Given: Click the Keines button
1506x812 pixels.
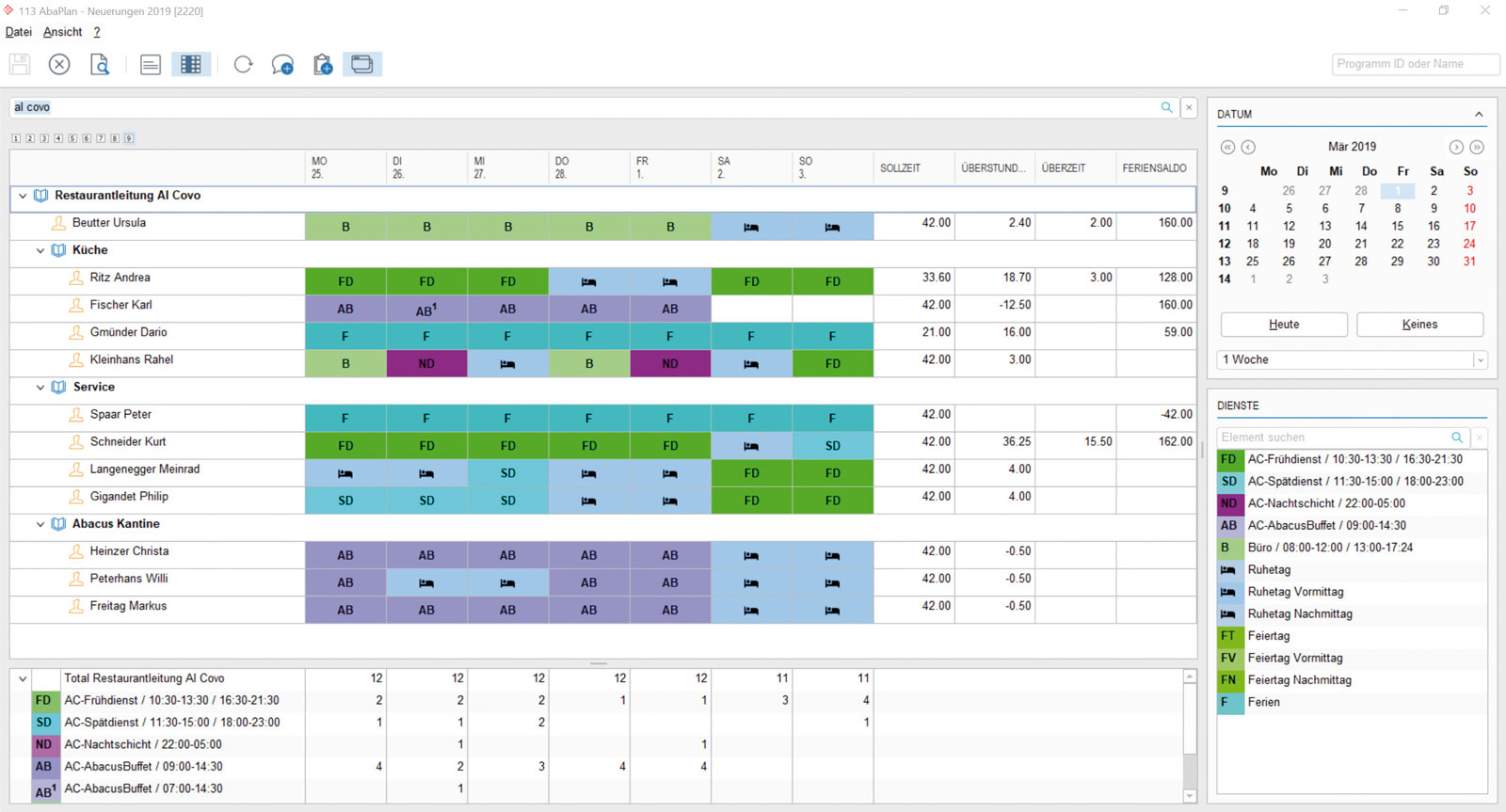Looking at the screenshot, I should point(1419,325).
